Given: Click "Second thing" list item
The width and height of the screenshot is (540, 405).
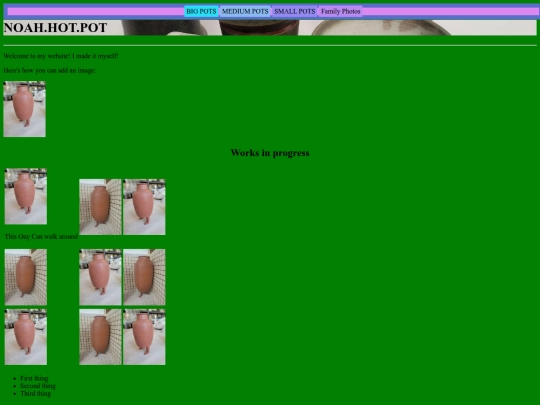Looking at the screenshot, I should pyautogui.click(x=38, y=386).
